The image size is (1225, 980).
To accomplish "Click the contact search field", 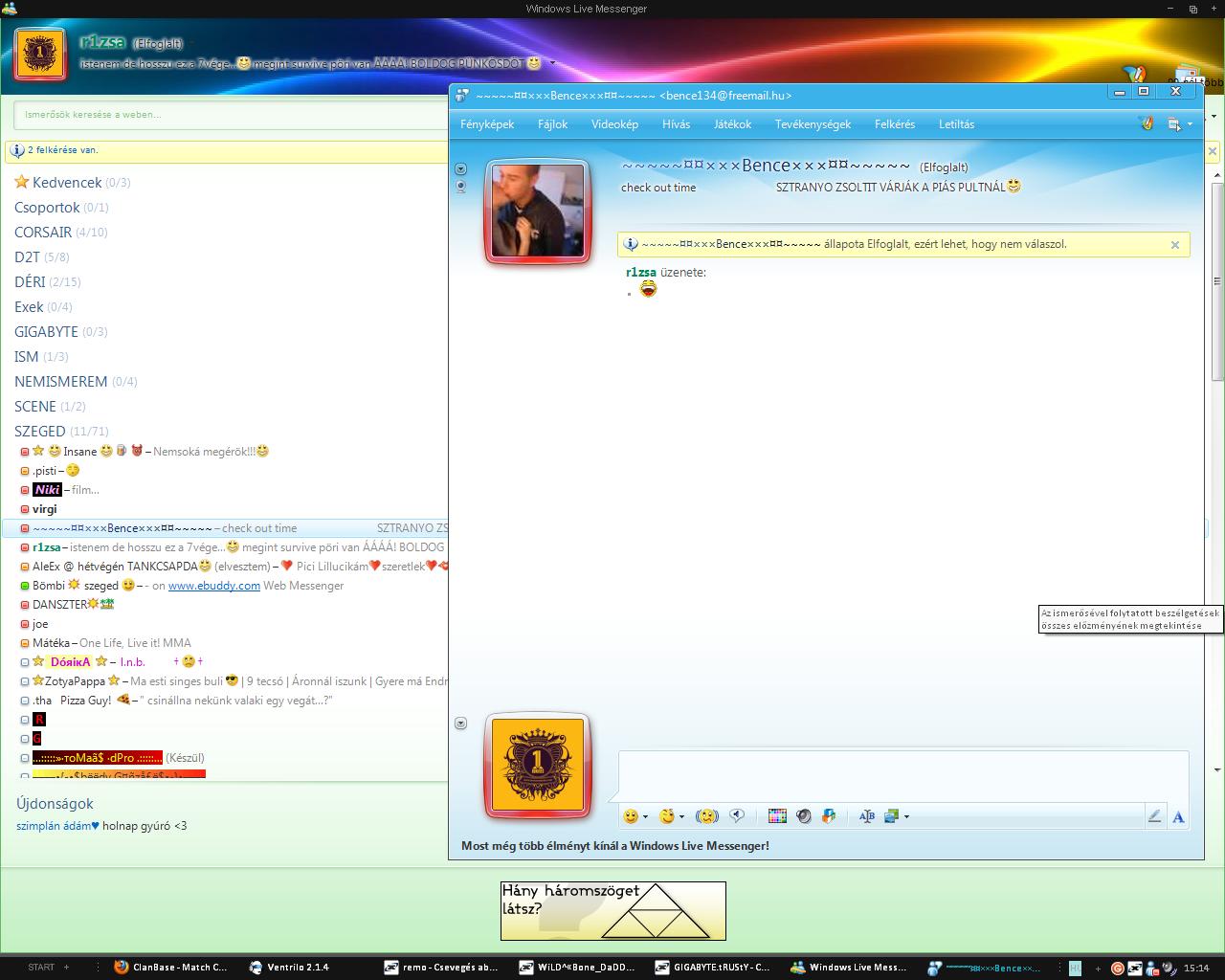I will coord(230,115).
